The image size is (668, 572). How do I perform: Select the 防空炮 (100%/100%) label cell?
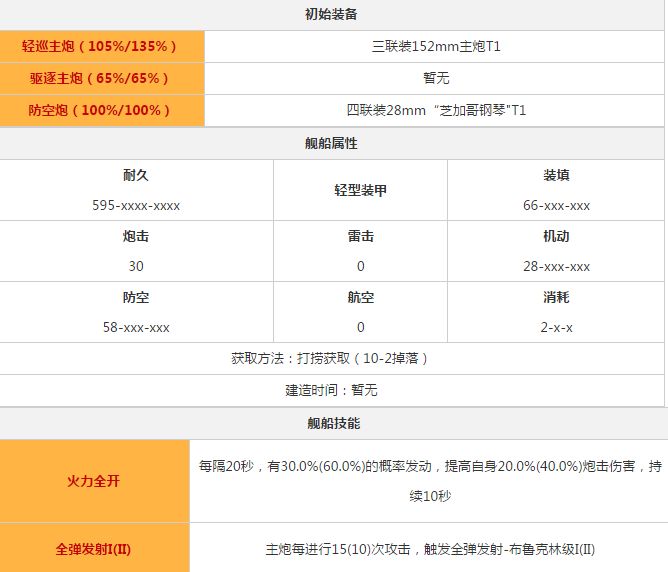[101, 110]
